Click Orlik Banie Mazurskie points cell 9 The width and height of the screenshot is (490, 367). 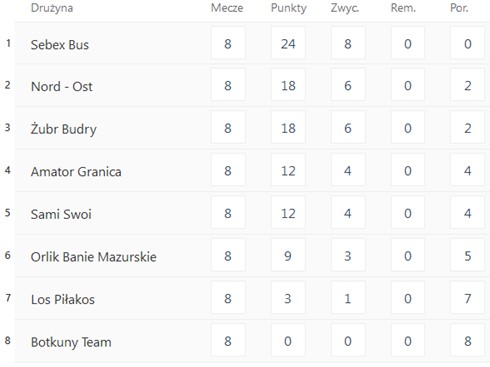point(288,256)
